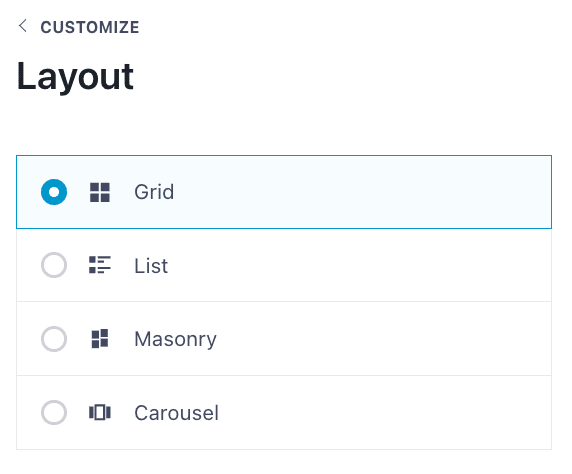Click the Masonry layout icon
Screen dimensions: 572x474
click(x=100, y=339)
